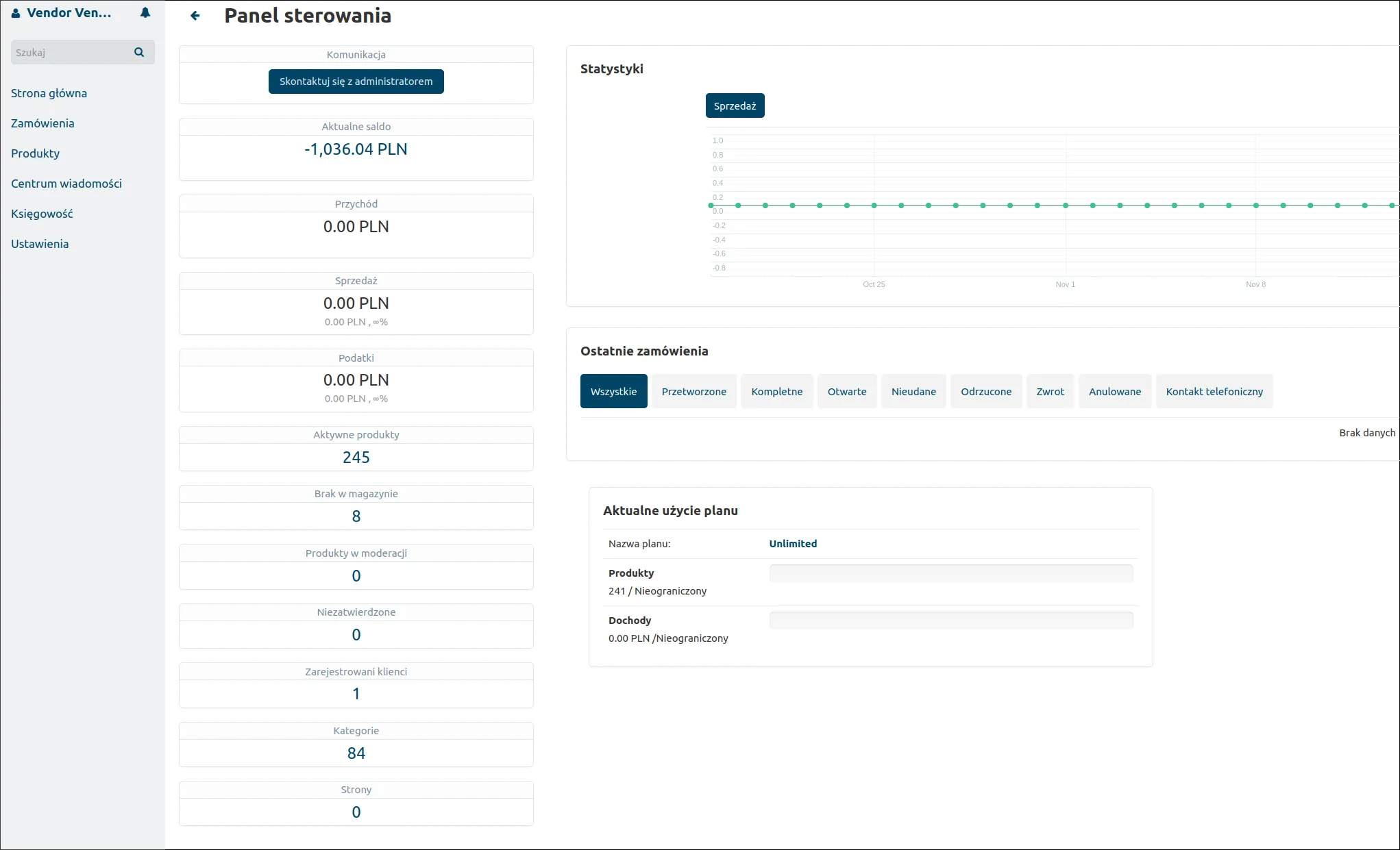The height and width of the screenshot is (850, 1400).
Task: Click the notification bell icon
Action: coord(145,13)
